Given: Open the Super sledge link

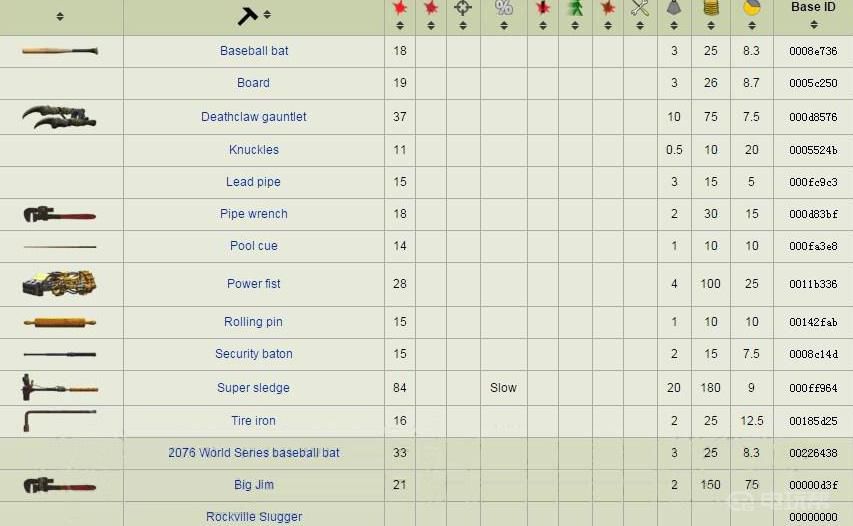Looking at the screenshot, I should point(254,388).
